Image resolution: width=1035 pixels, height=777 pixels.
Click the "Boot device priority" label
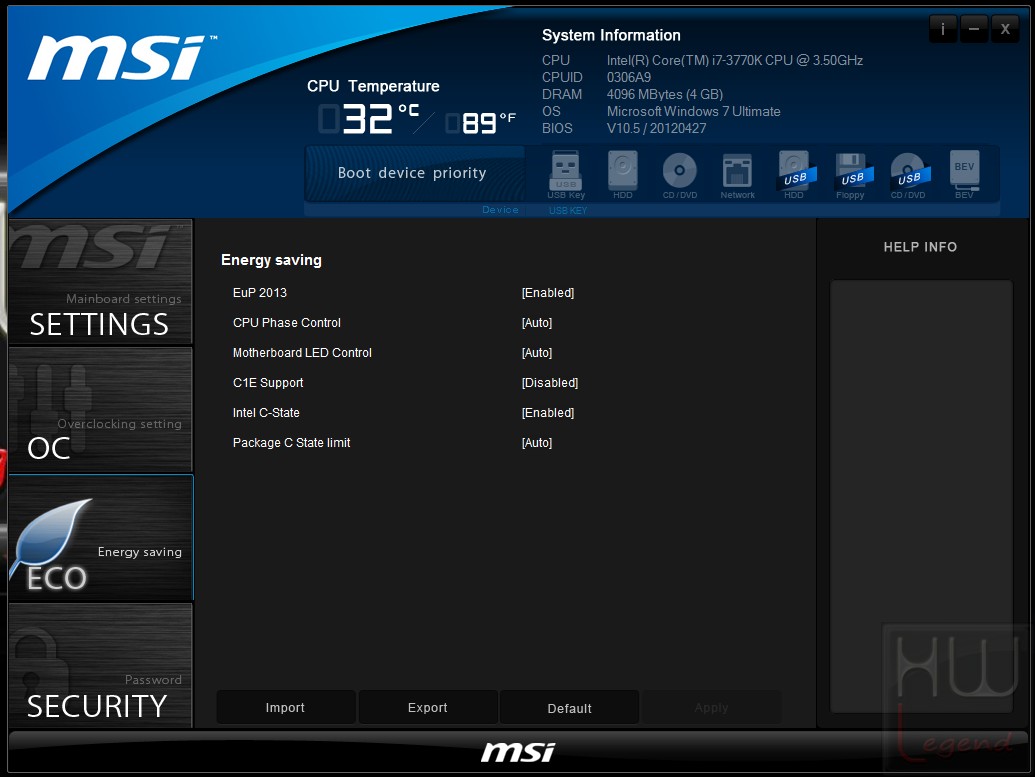pyautogui.click(x=412, y=173)
